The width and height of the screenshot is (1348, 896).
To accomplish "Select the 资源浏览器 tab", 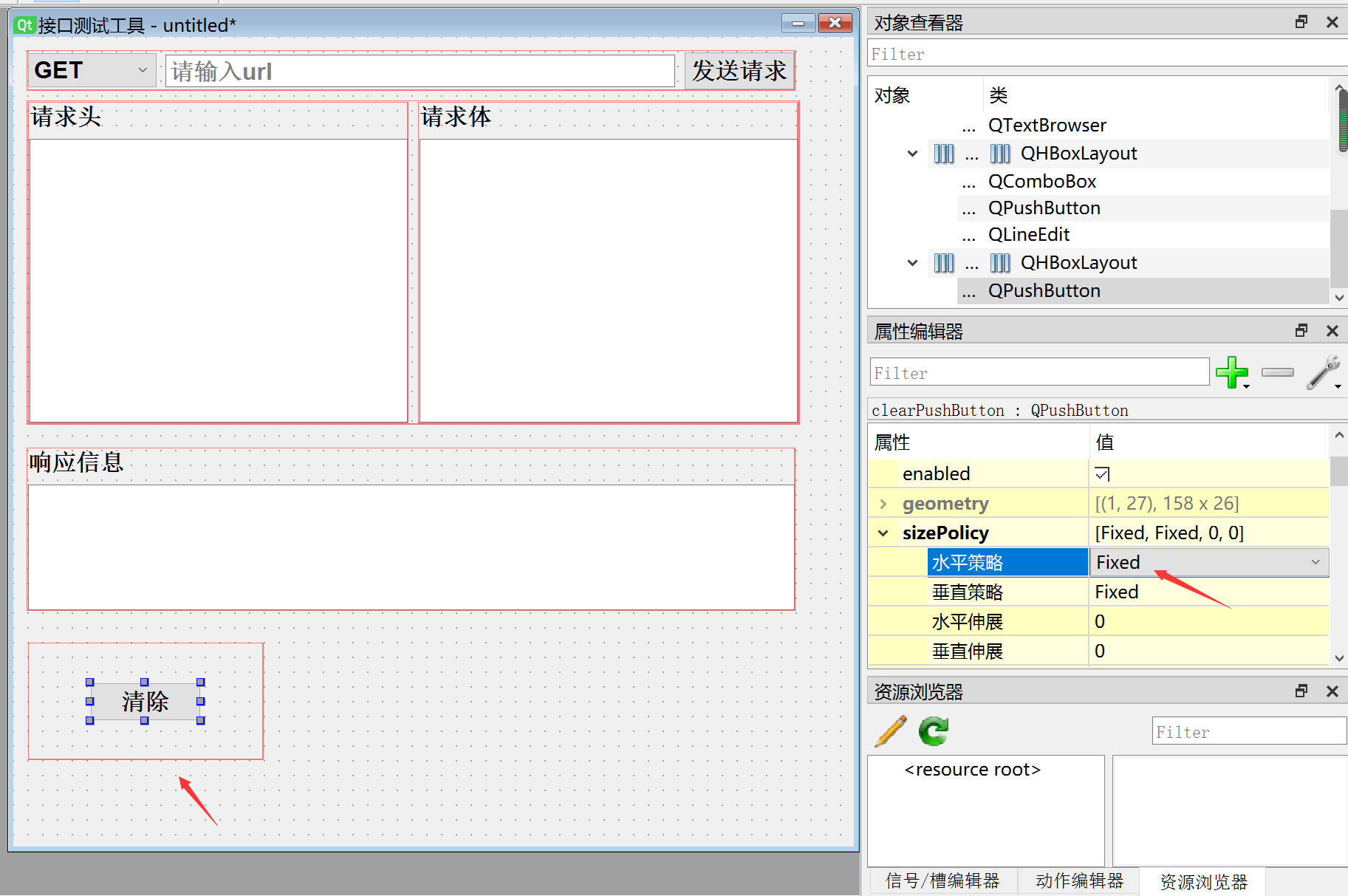I will pos(1203,882).
